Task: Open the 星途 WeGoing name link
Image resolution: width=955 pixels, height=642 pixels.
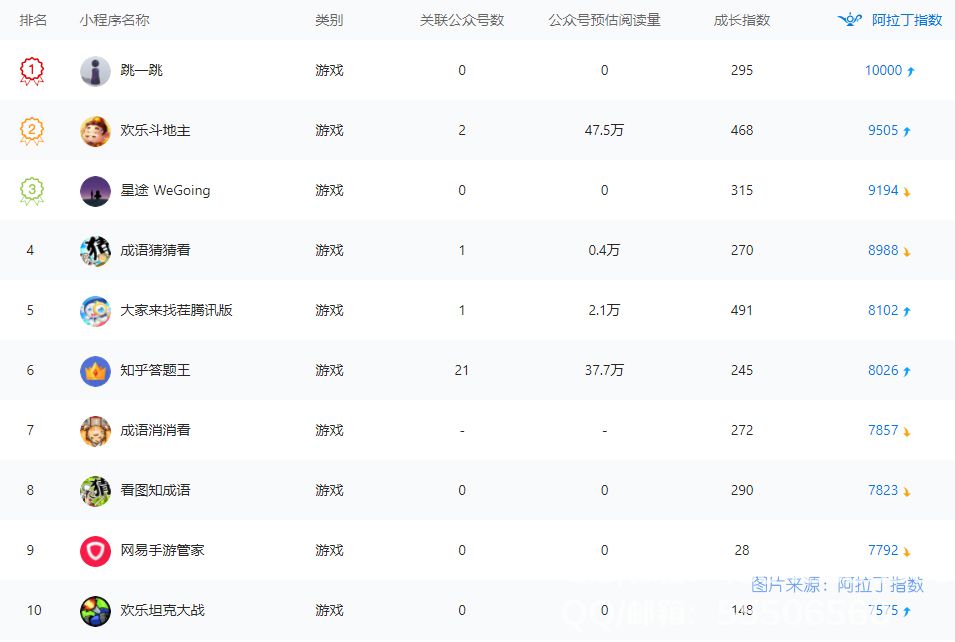Action: [x=165, y=190]
